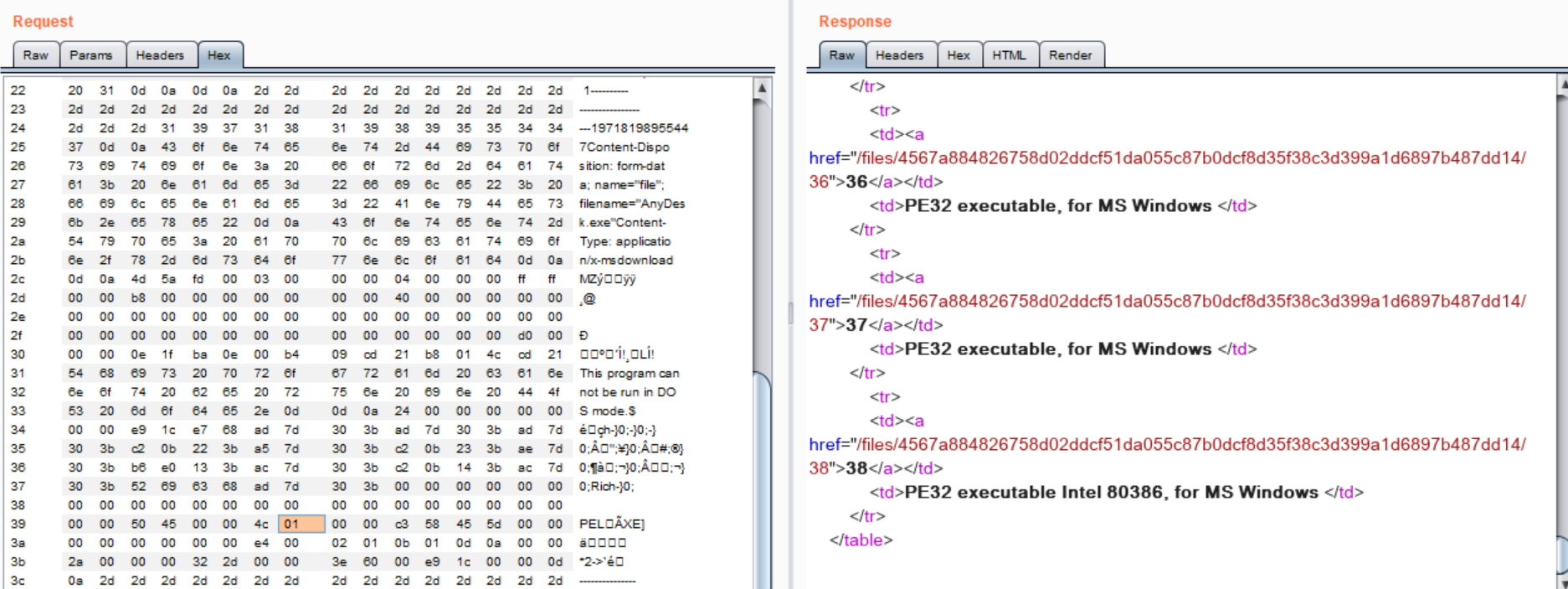
Task: Click the bold 38 link text in response
Action: click(856, 468)
